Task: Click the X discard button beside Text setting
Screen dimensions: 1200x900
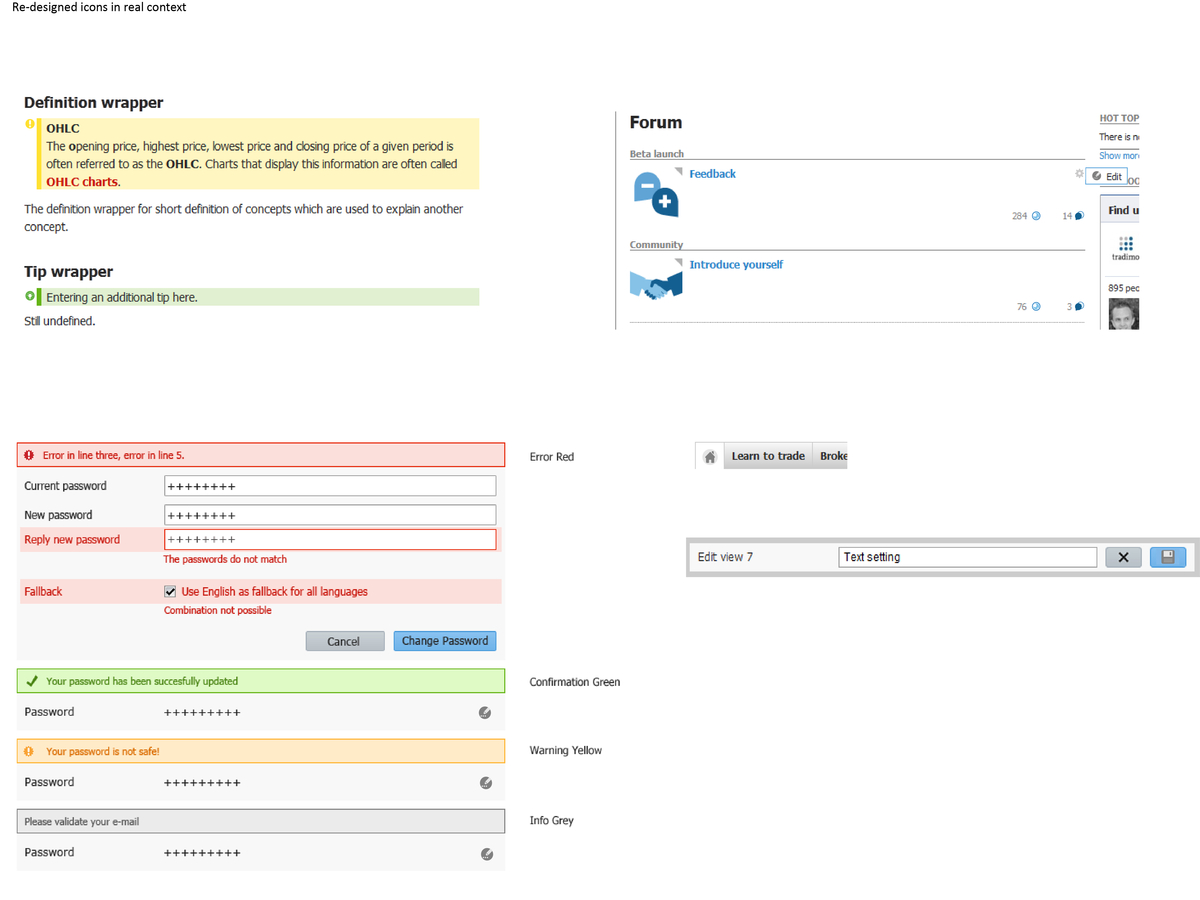Action: click(1123, 557)
